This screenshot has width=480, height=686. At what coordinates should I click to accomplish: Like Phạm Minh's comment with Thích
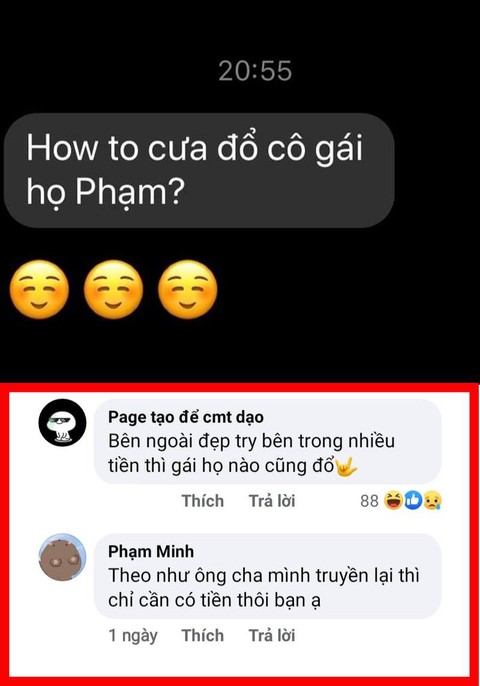pos(203,635)
